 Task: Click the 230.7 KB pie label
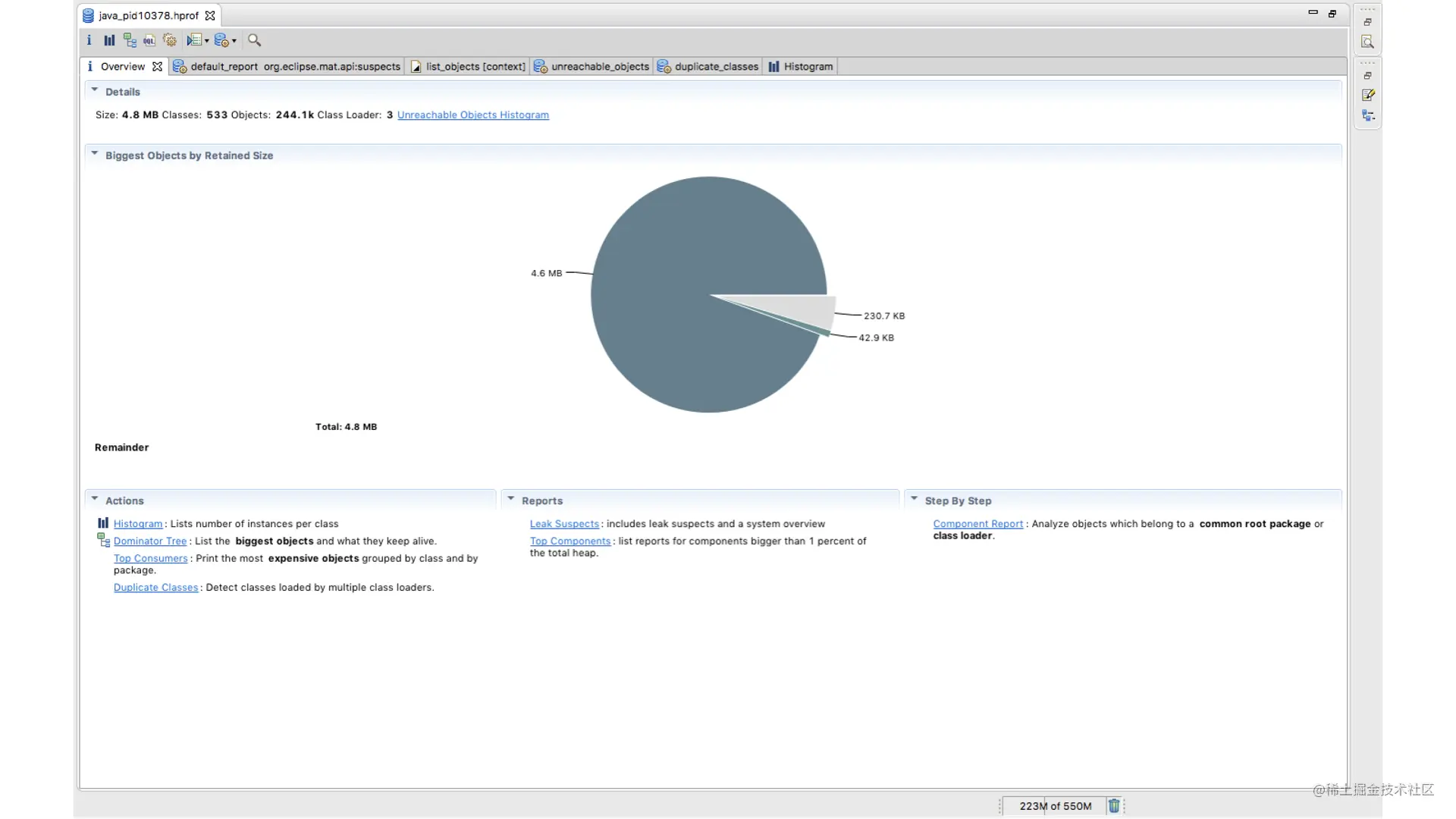point(884,316)
